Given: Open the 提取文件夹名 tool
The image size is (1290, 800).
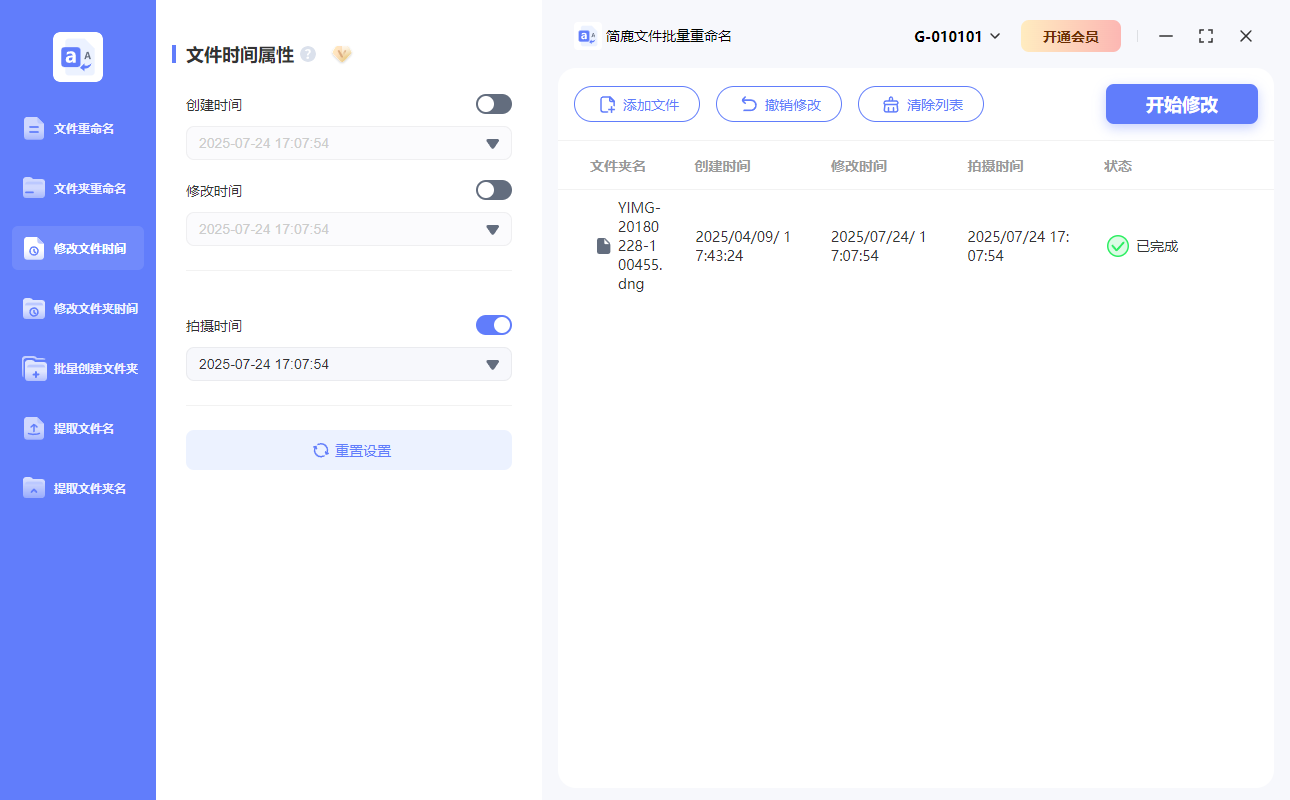Looking at the screenshot, I should coord(77,488).
